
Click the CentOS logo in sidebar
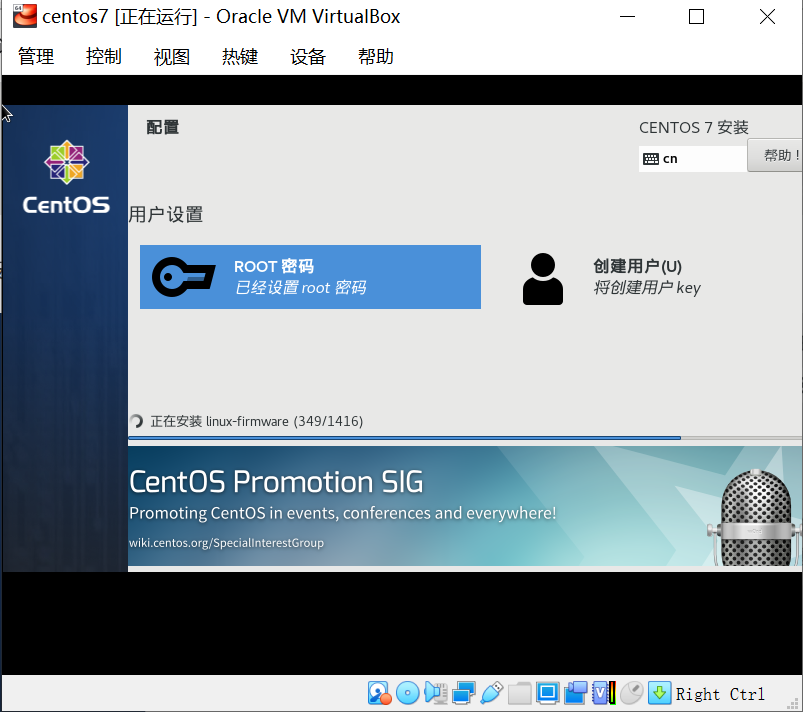66,177
